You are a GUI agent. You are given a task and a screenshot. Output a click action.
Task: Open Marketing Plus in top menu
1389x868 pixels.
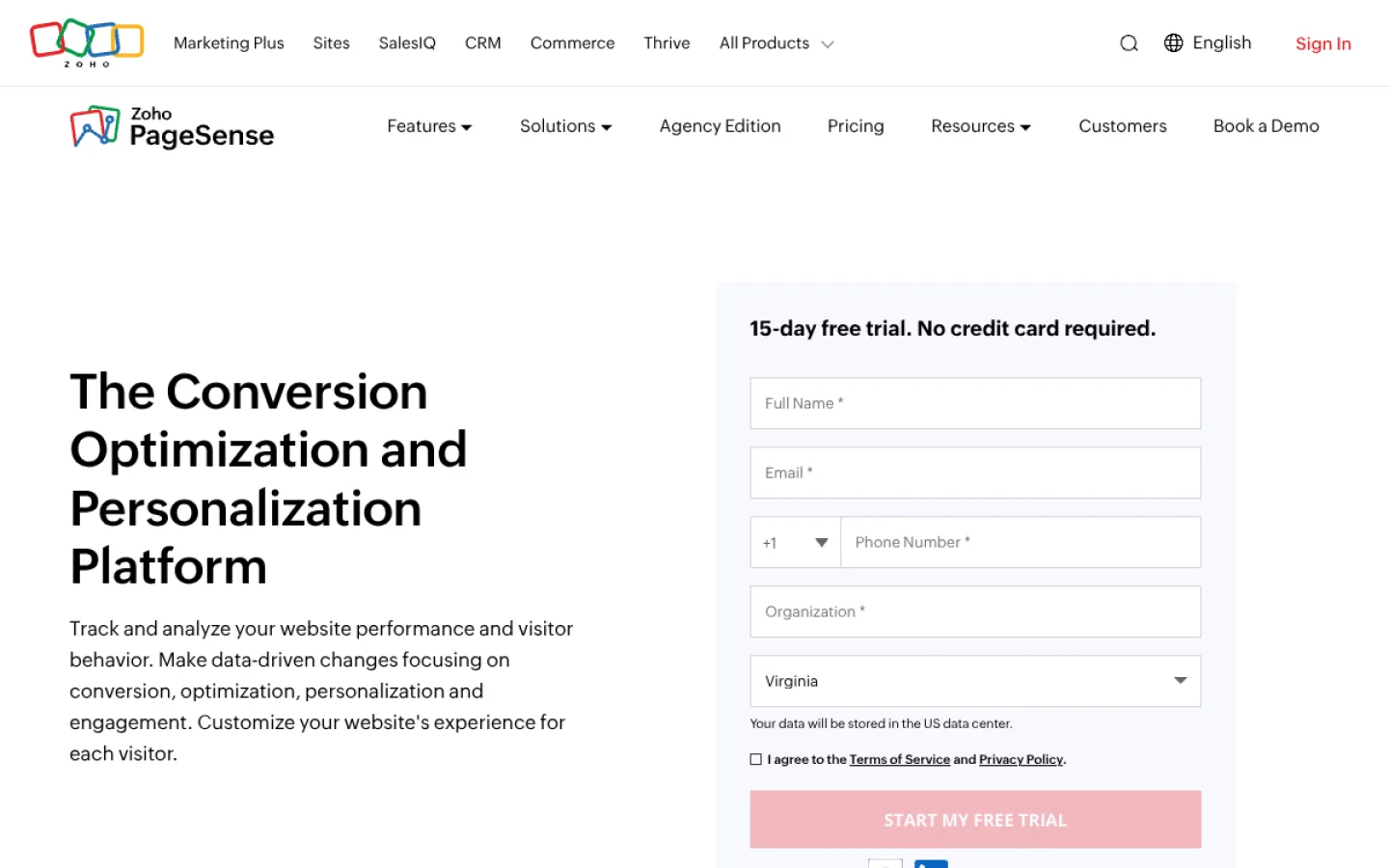coord(229,43)
